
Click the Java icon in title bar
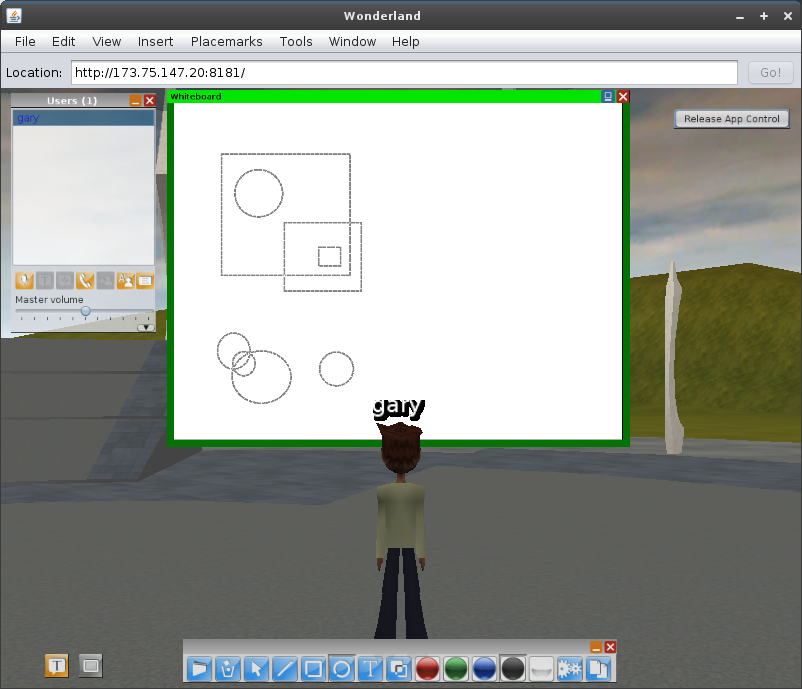click(x=14, y=16)
